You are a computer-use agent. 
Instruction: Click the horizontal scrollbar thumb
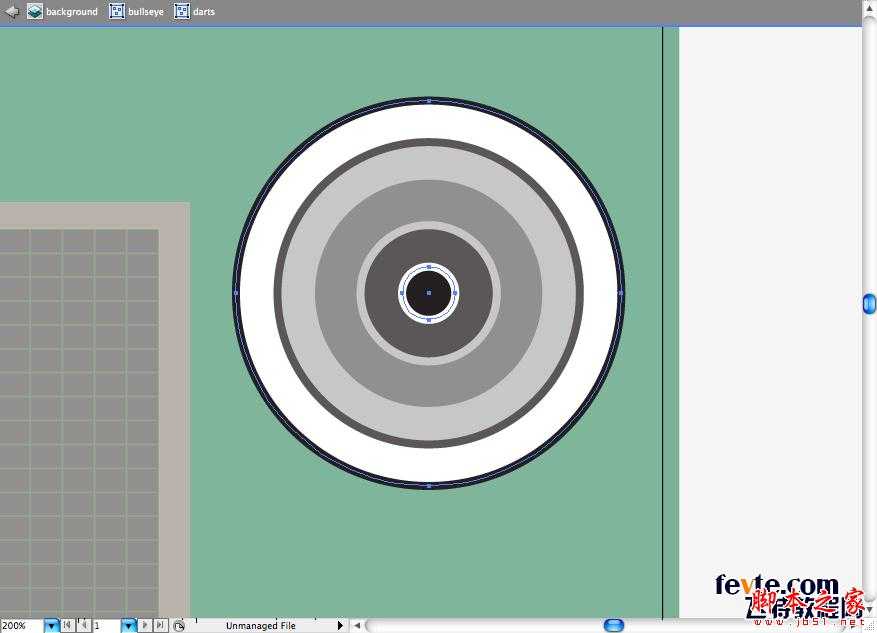[614, 625]
